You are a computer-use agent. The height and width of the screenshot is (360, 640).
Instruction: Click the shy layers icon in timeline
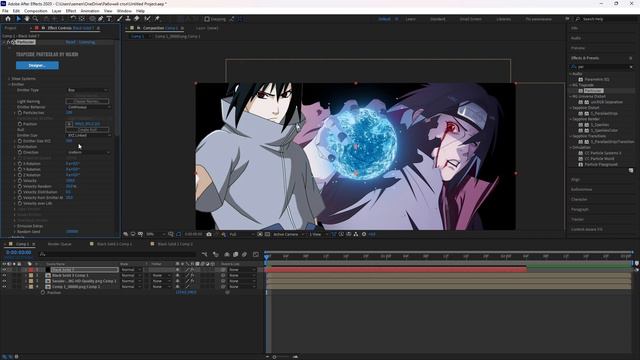pyautogui.click(x=227, y=254)
